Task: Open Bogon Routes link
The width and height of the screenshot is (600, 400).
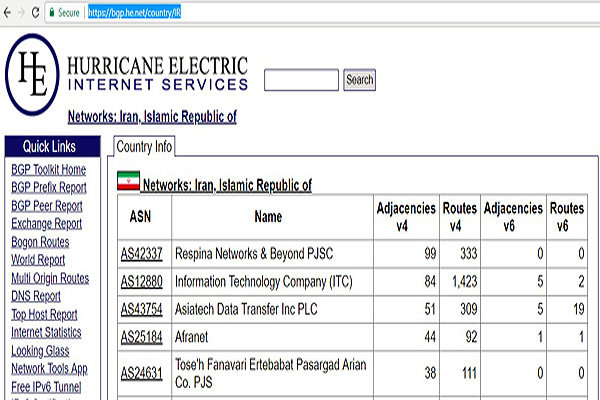Action: click(40, 242)
